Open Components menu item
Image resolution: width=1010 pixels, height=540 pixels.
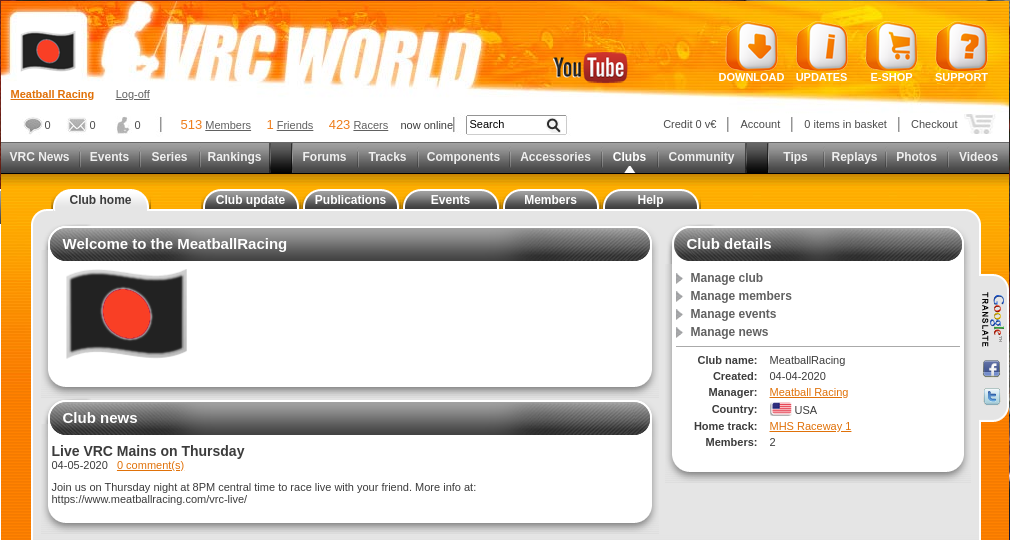(x=463, y=157)
